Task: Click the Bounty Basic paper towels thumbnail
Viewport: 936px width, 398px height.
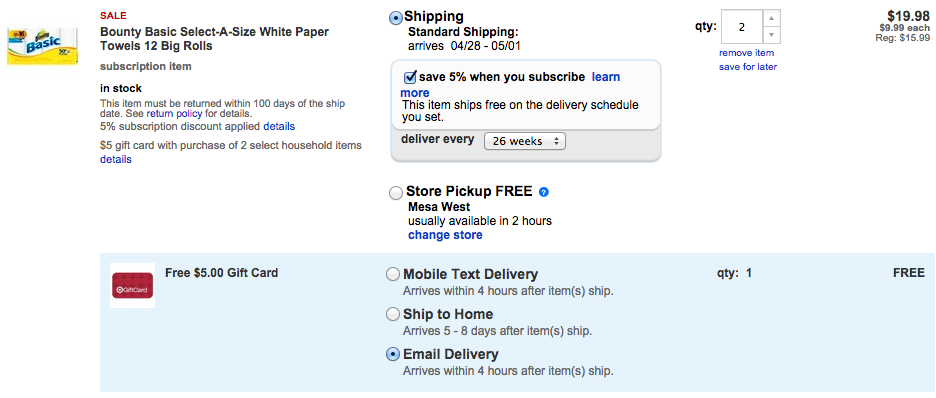Action: coord(42,47)
